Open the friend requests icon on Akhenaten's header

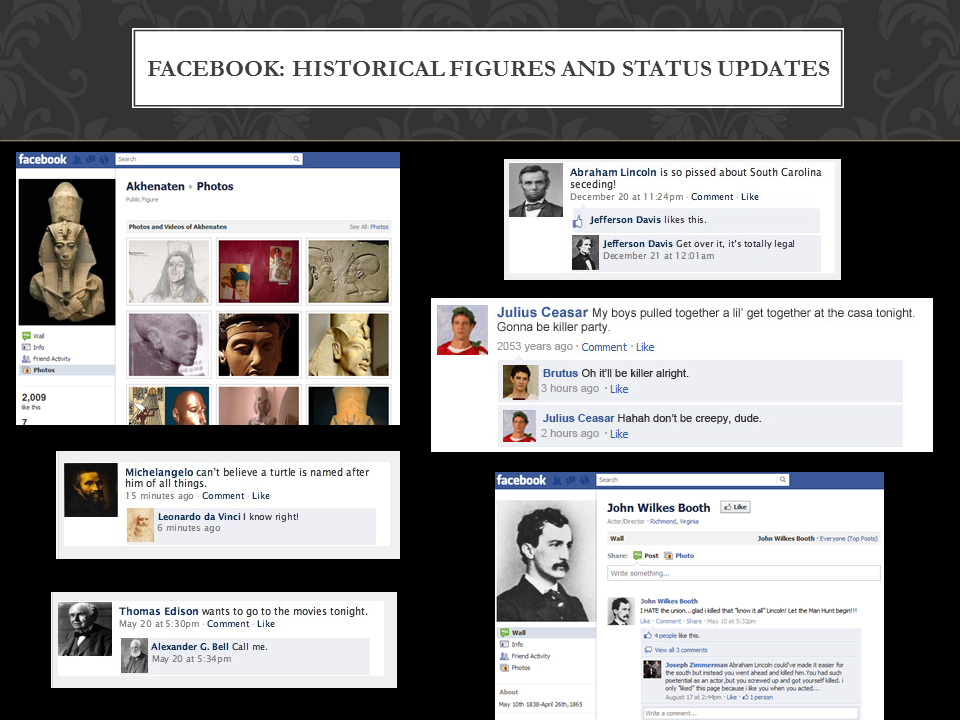click(x=77, y=159)
